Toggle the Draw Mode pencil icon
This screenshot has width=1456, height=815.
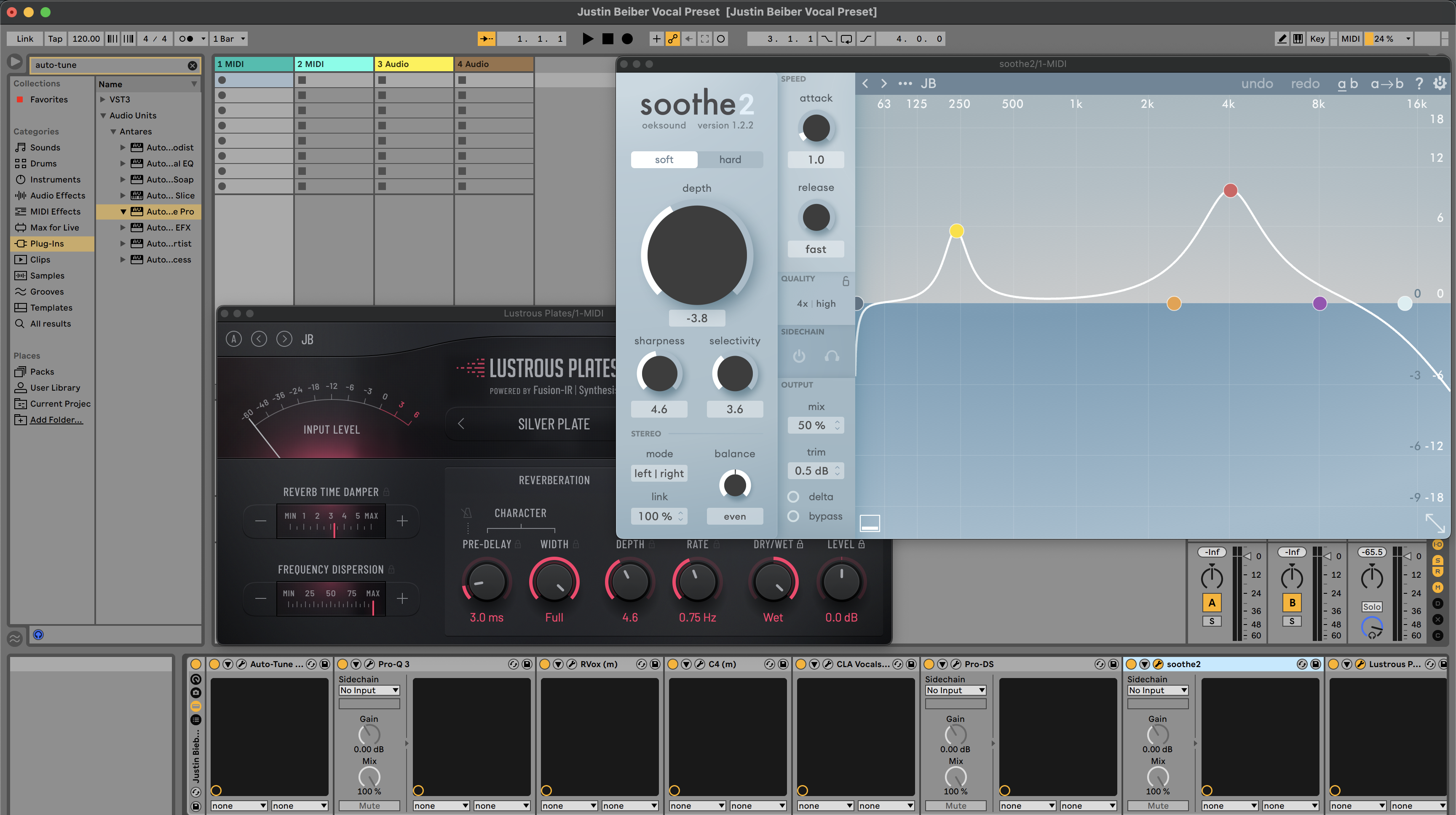click(x=1282, y=38)
